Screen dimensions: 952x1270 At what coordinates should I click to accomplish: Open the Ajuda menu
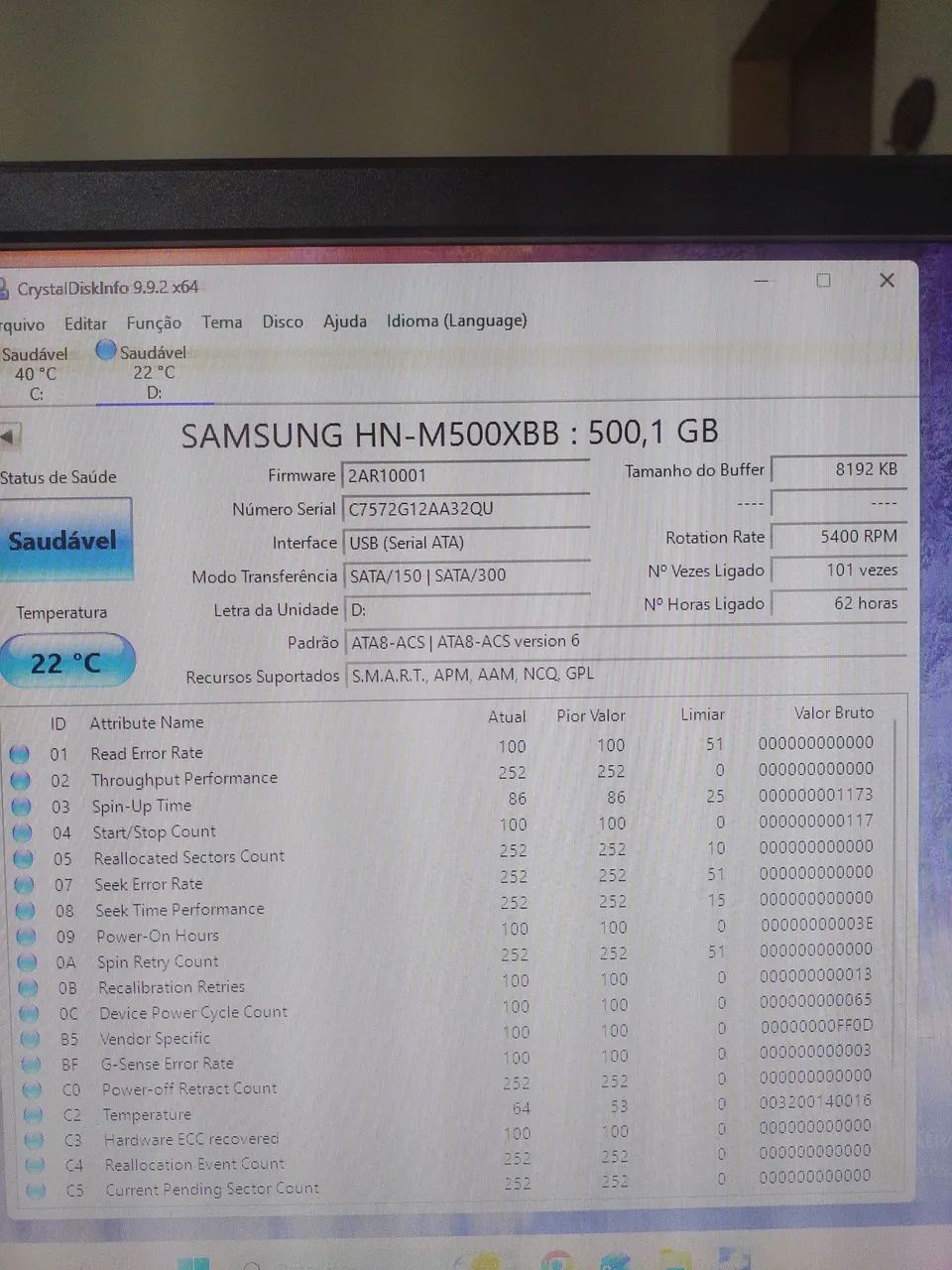345,321
